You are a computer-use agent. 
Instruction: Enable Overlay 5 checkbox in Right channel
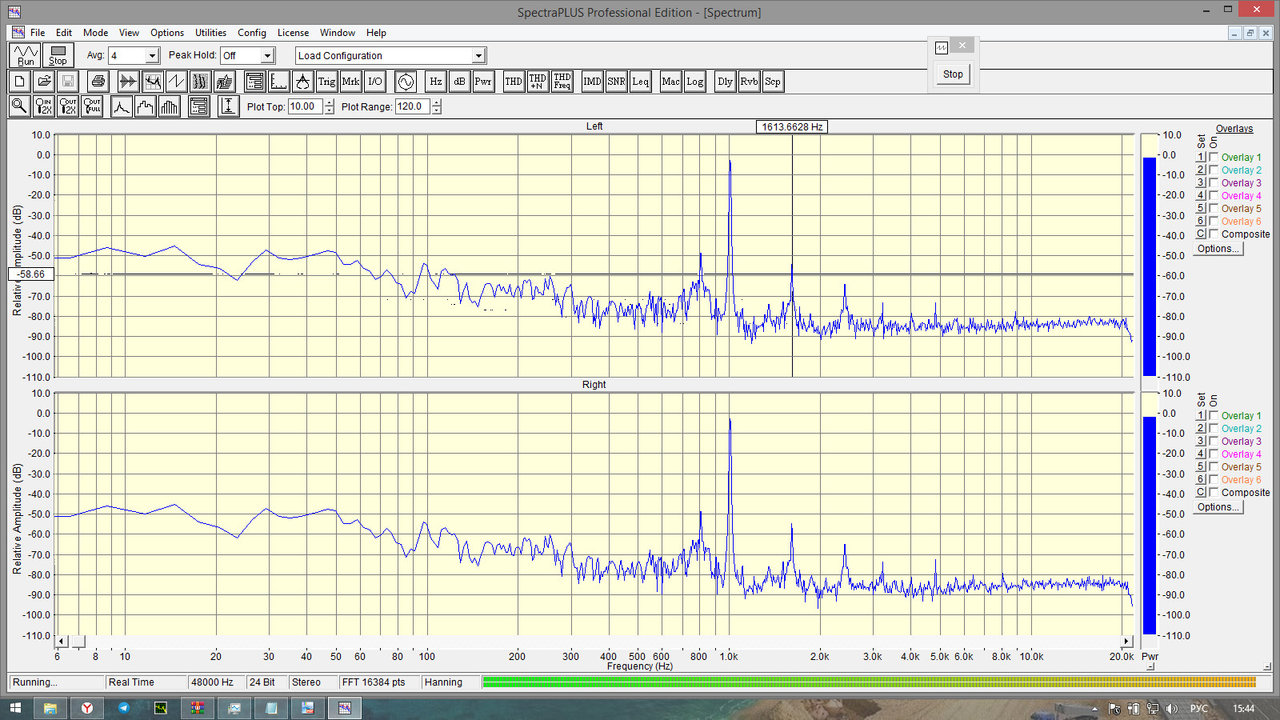[x=1214, y=467]
